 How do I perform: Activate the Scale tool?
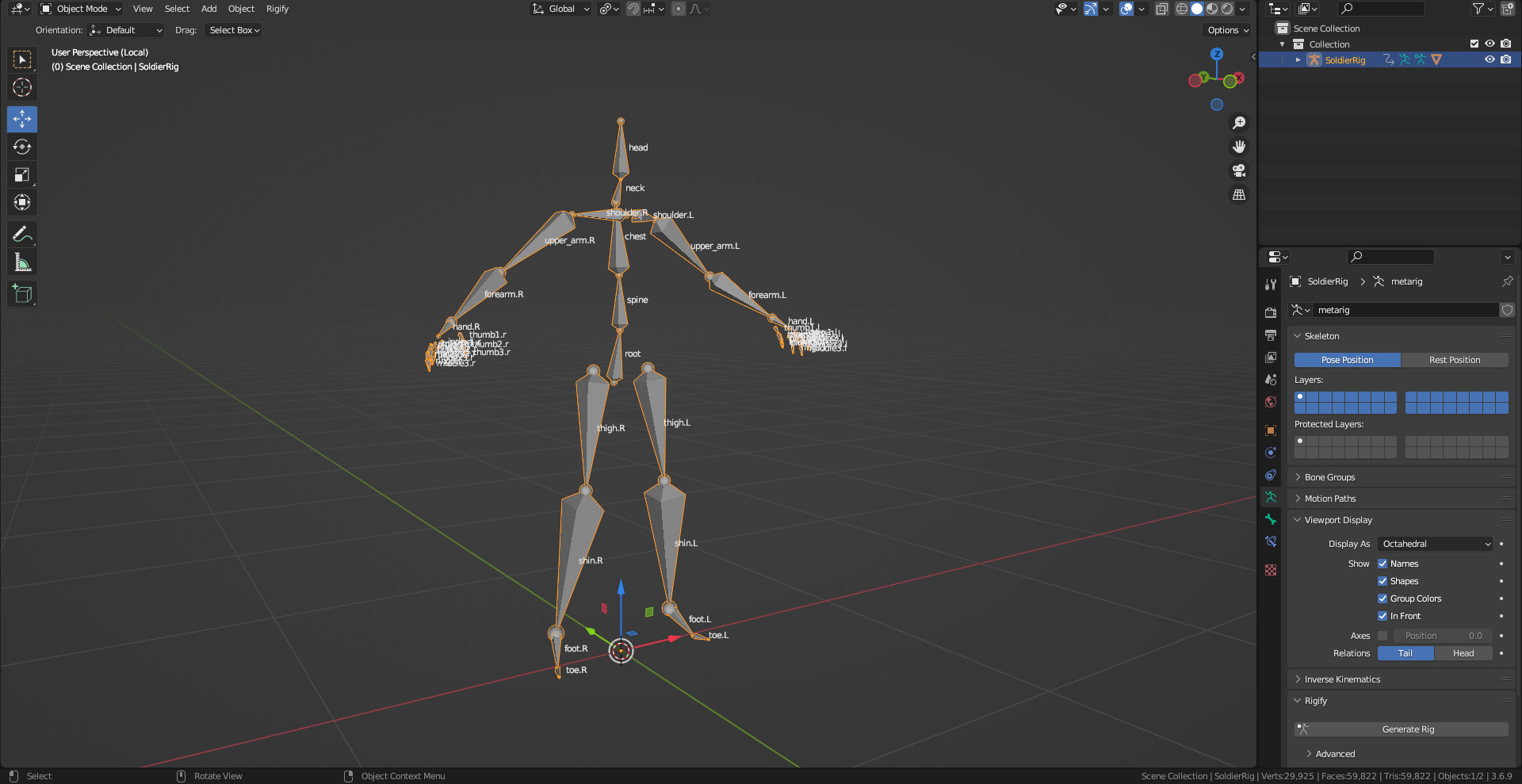point(22,174)
